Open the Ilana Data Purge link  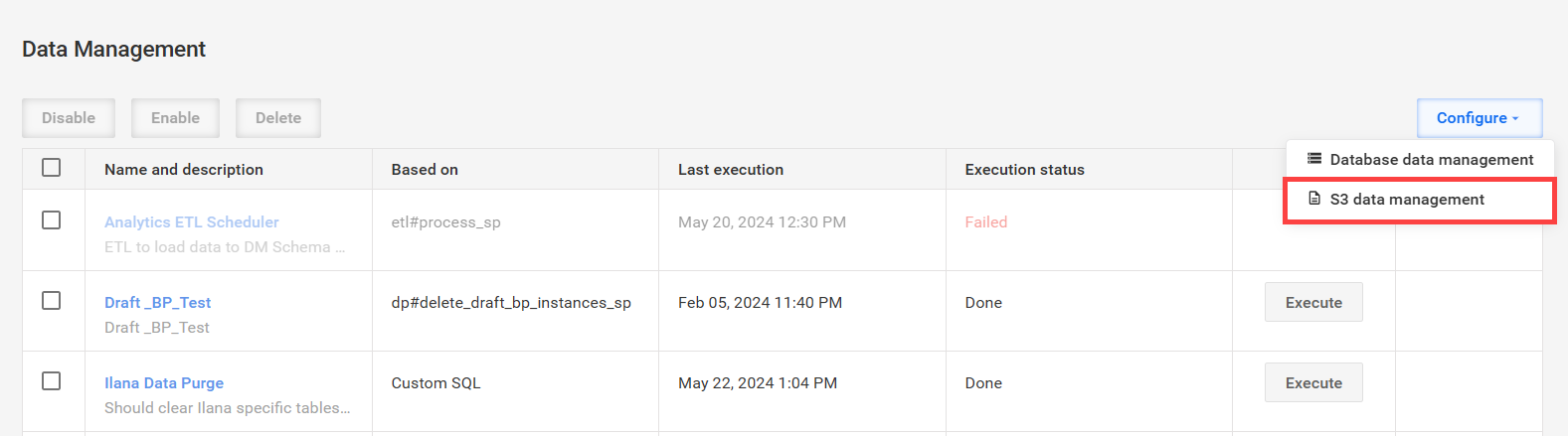pos(164,383)
